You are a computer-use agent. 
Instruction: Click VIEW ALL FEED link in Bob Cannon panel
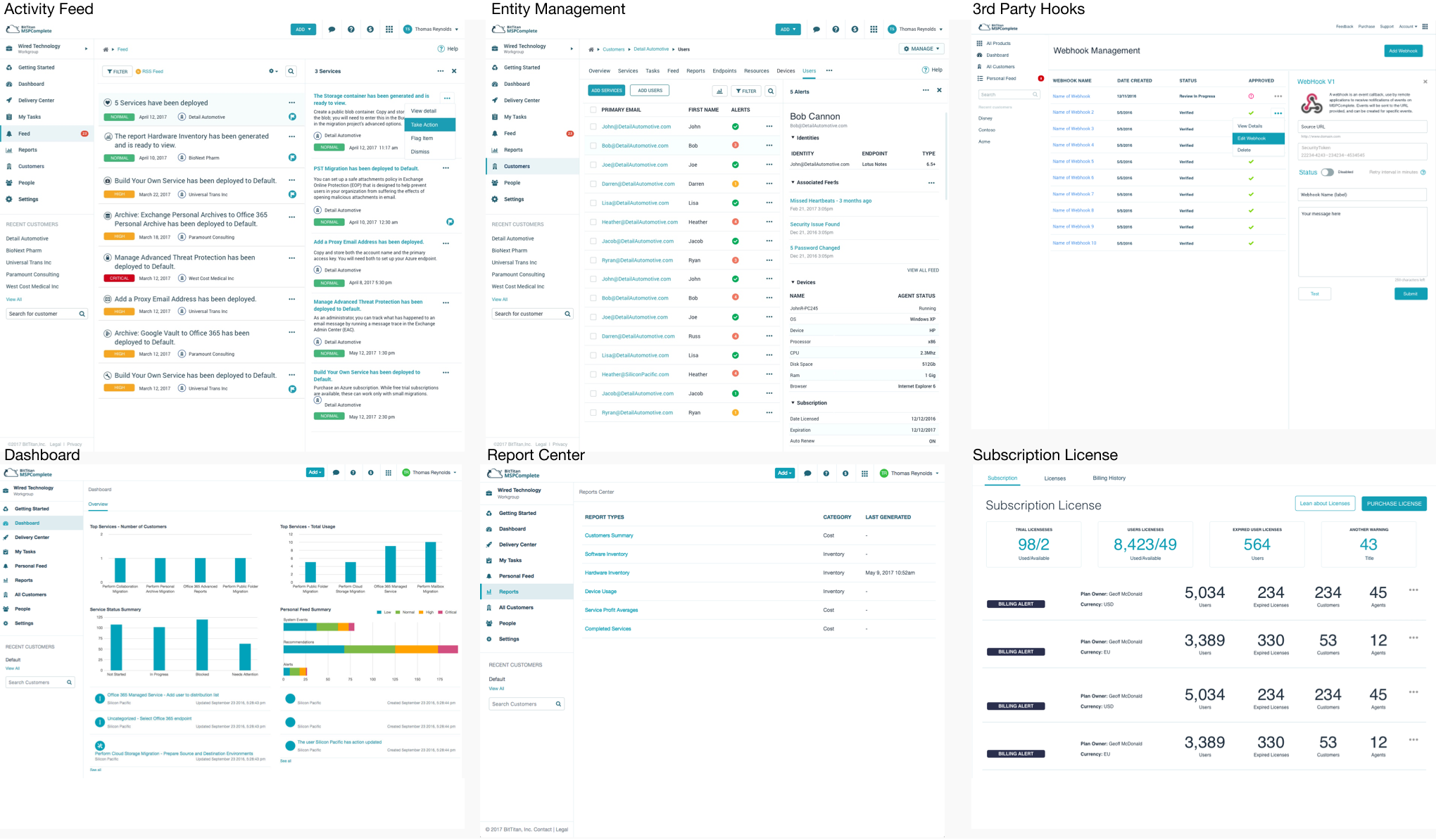pyautogui.click(x=922, y=270)
